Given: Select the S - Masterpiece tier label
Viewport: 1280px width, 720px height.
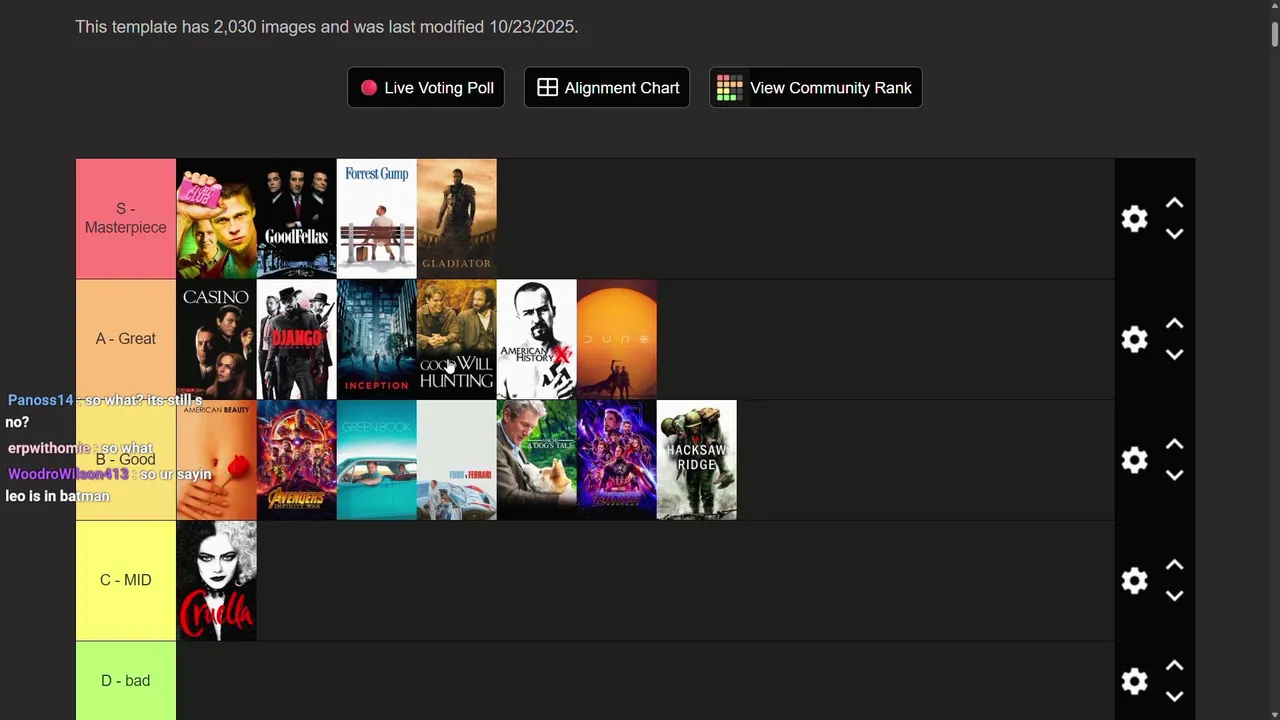Looking at the screenshot, I should click(x=126, y=218).
